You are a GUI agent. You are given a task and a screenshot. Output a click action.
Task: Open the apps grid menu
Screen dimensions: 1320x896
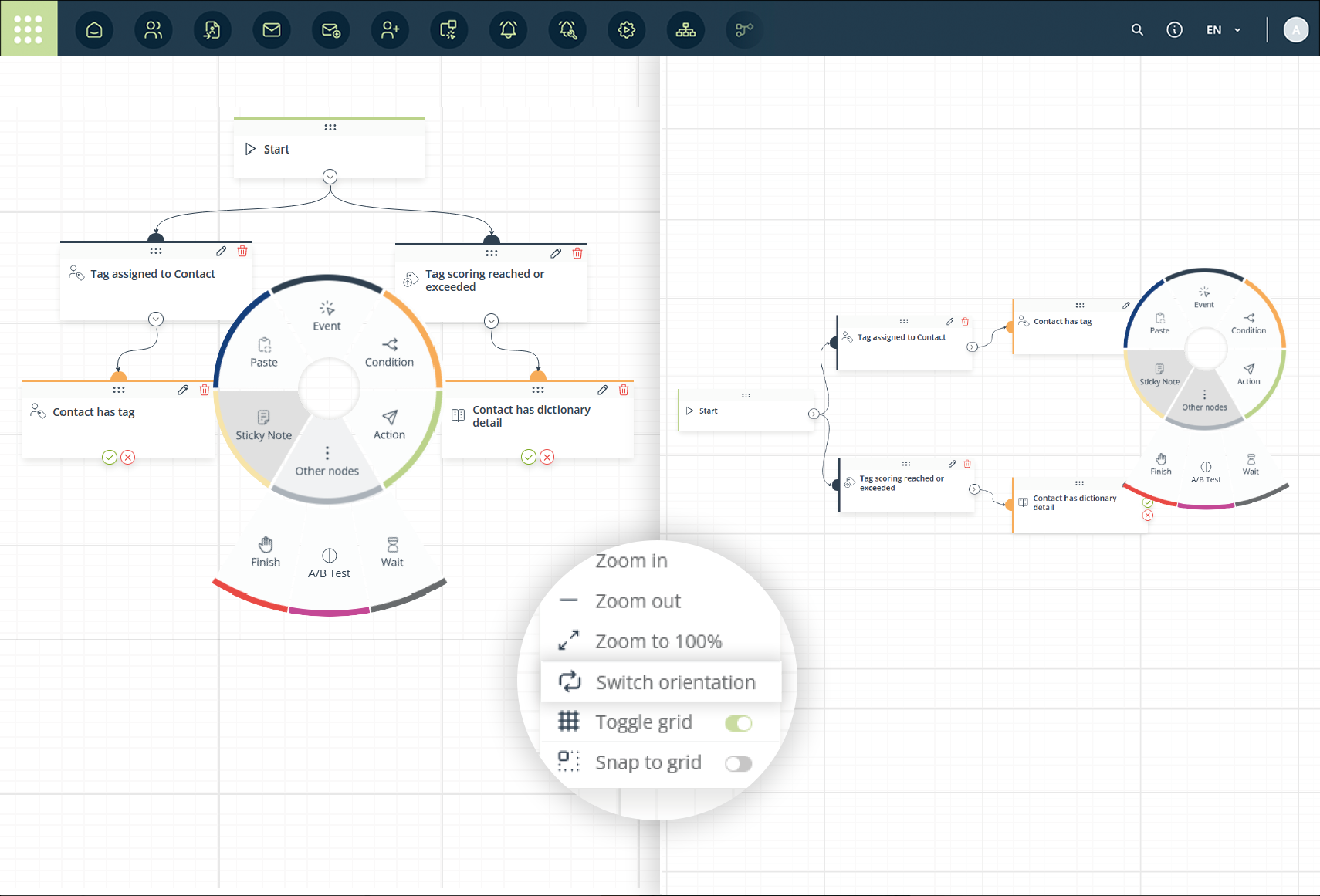coord(29,29)
